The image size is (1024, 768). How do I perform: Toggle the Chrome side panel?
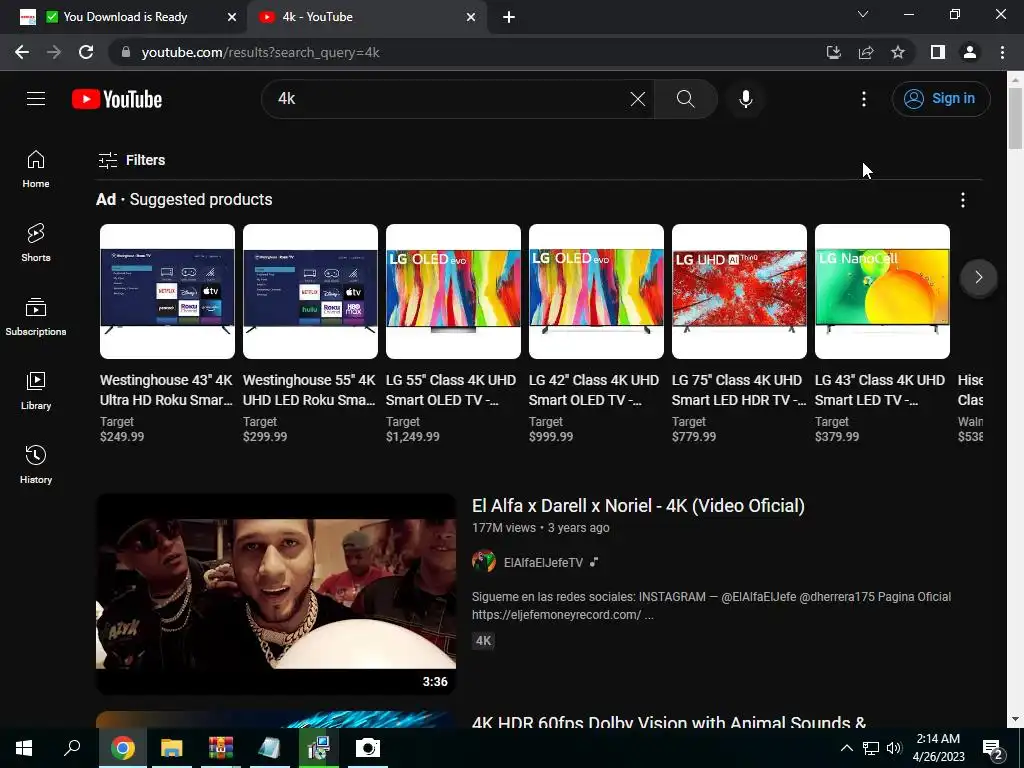point(938,52)
